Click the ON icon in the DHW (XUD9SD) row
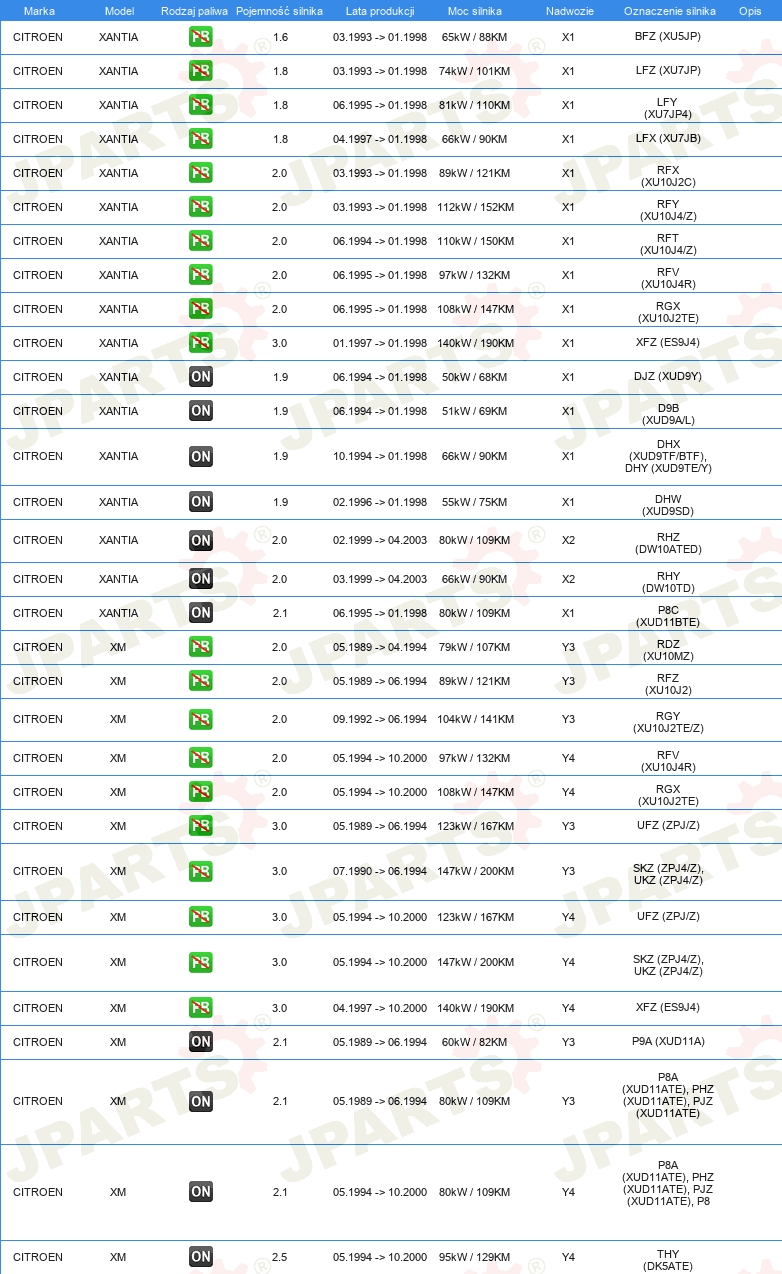782x1274 pixels. click(201, 502)
